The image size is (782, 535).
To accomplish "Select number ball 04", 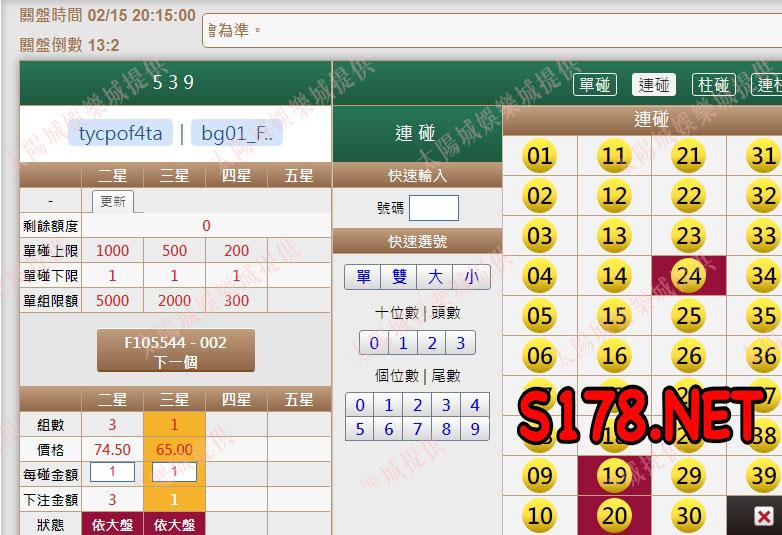I will [539, 276].
